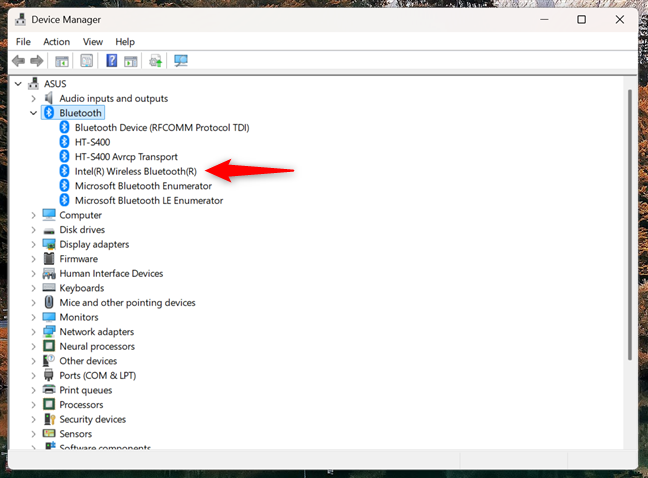Click the Audio inputs and outputs speaker icon
The width and height of the screenshot is (648, 478).
[49, 98]
